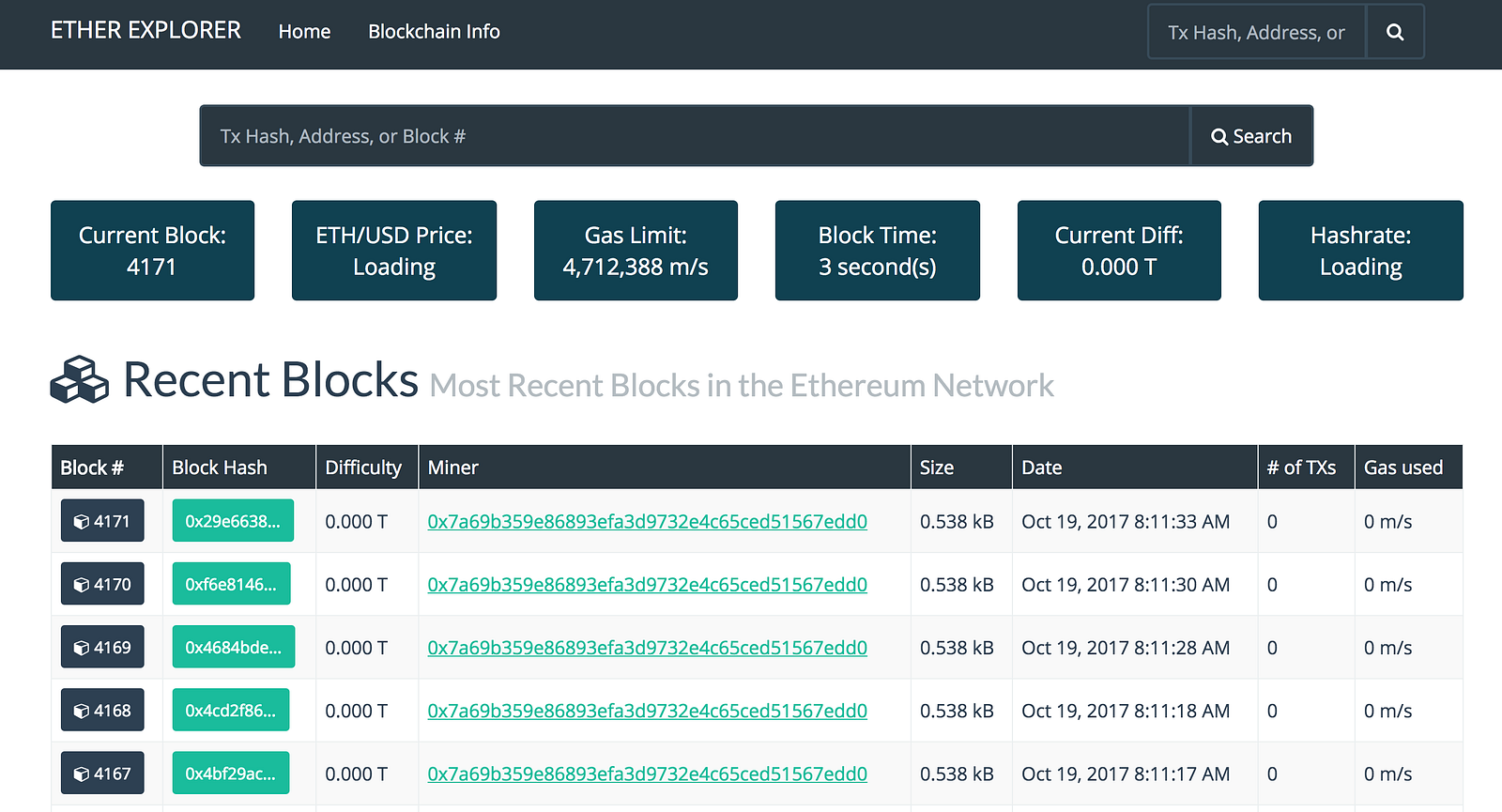Image resolution: width=1502 pixels, height=812 pixels.
Task: Open block 4168 button
Action: 102,711
